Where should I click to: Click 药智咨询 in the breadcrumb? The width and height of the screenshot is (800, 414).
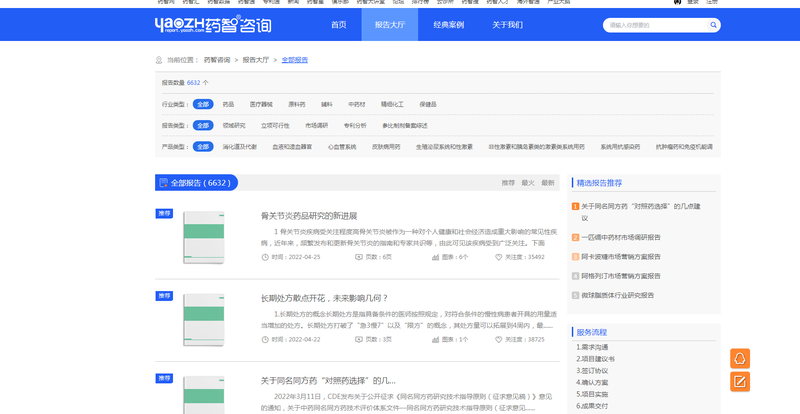(x=217, y=60)
